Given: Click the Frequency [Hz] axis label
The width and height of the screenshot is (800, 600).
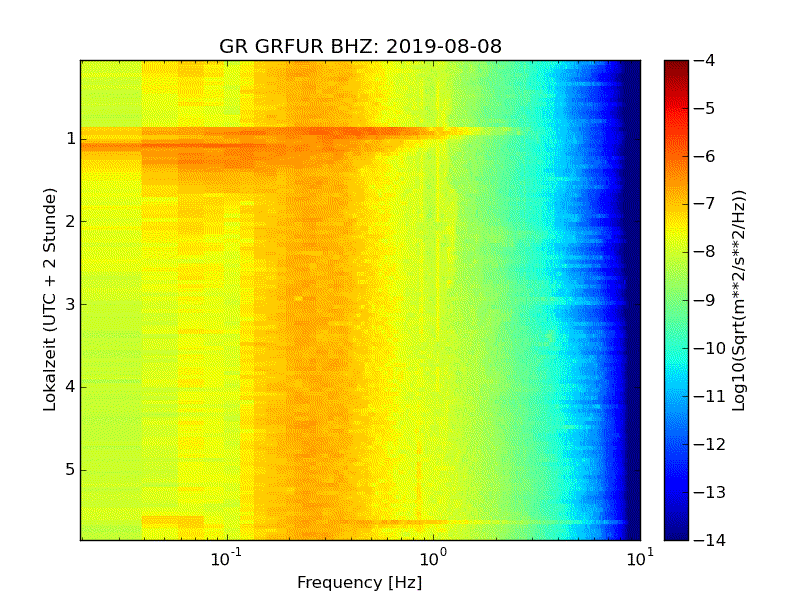Looking at the screenshot, I should (360, 582).
